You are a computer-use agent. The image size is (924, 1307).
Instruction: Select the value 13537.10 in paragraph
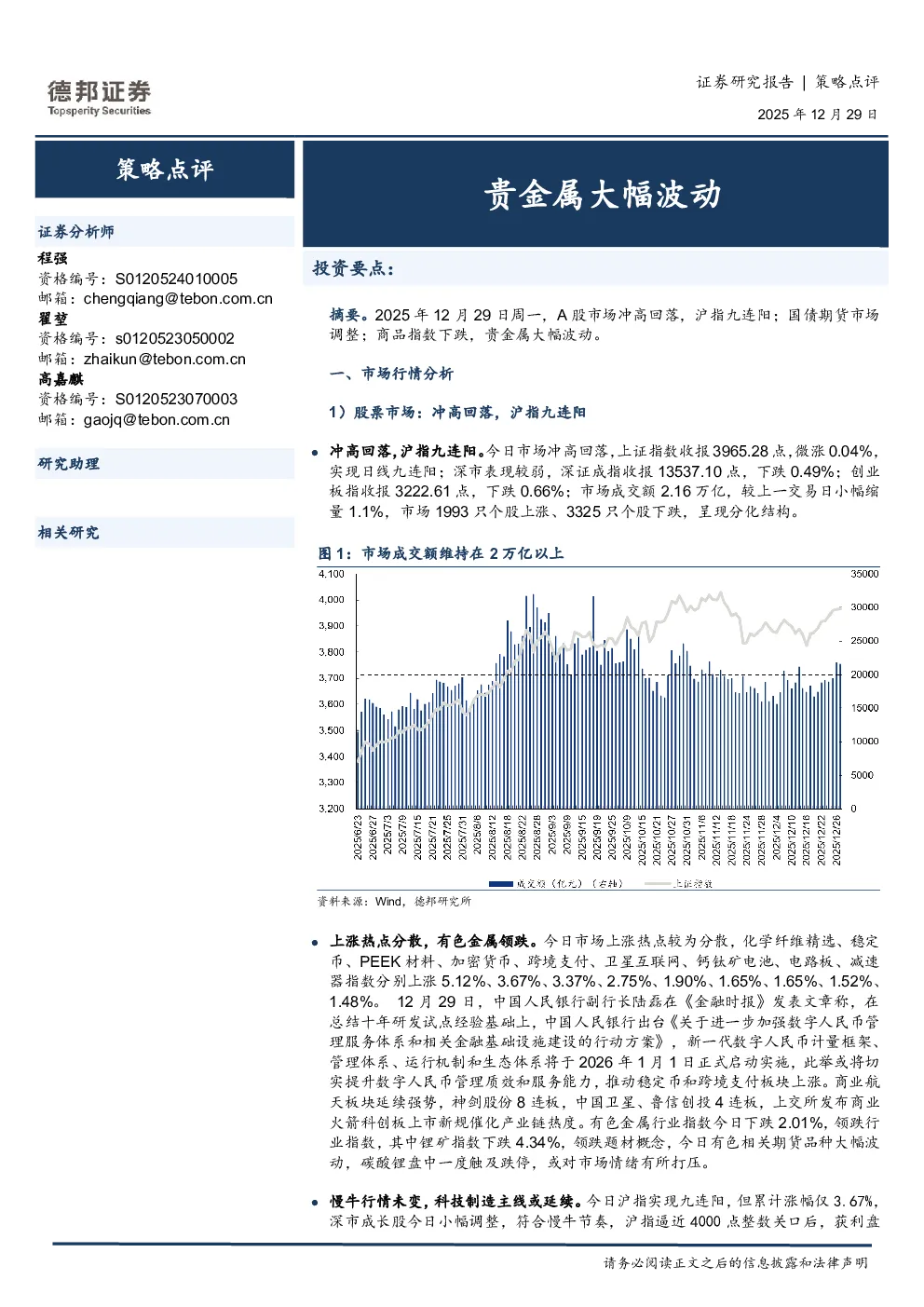(690, 471)
